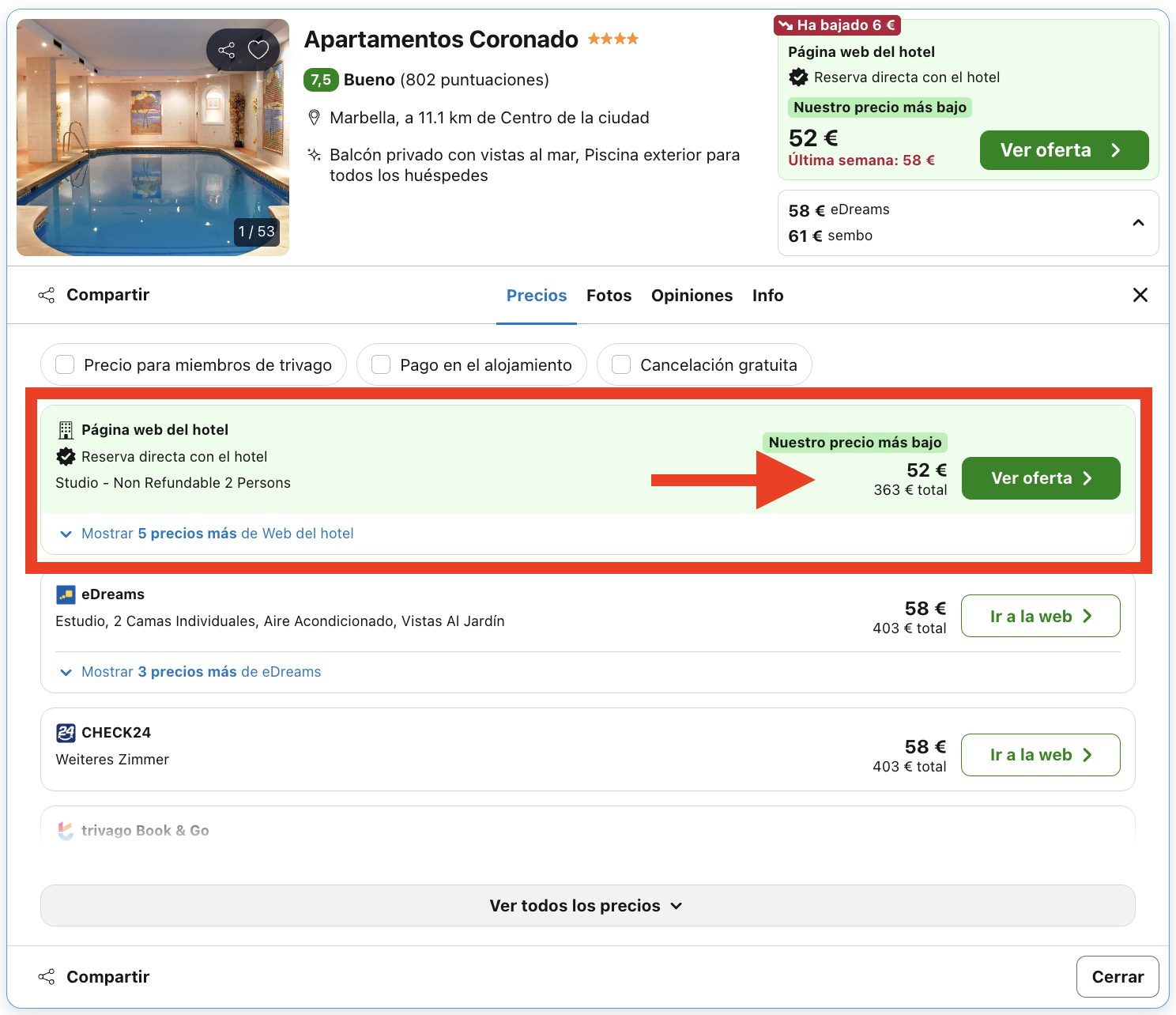Open Ver todos los precios
Image resolution: width=1176 pixels, height=1015 pixels.
[x=586, y=905]
